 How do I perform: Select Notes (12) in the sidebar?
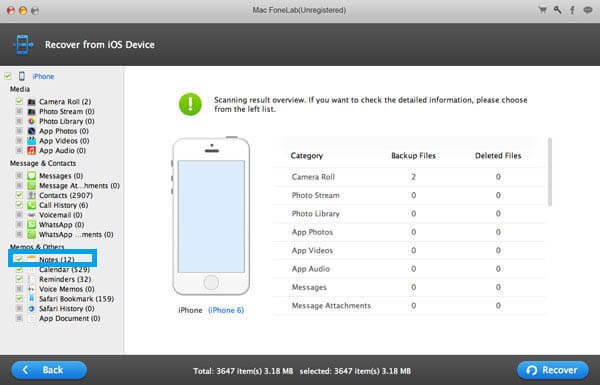pyautogui.click(x=57, y=259)
